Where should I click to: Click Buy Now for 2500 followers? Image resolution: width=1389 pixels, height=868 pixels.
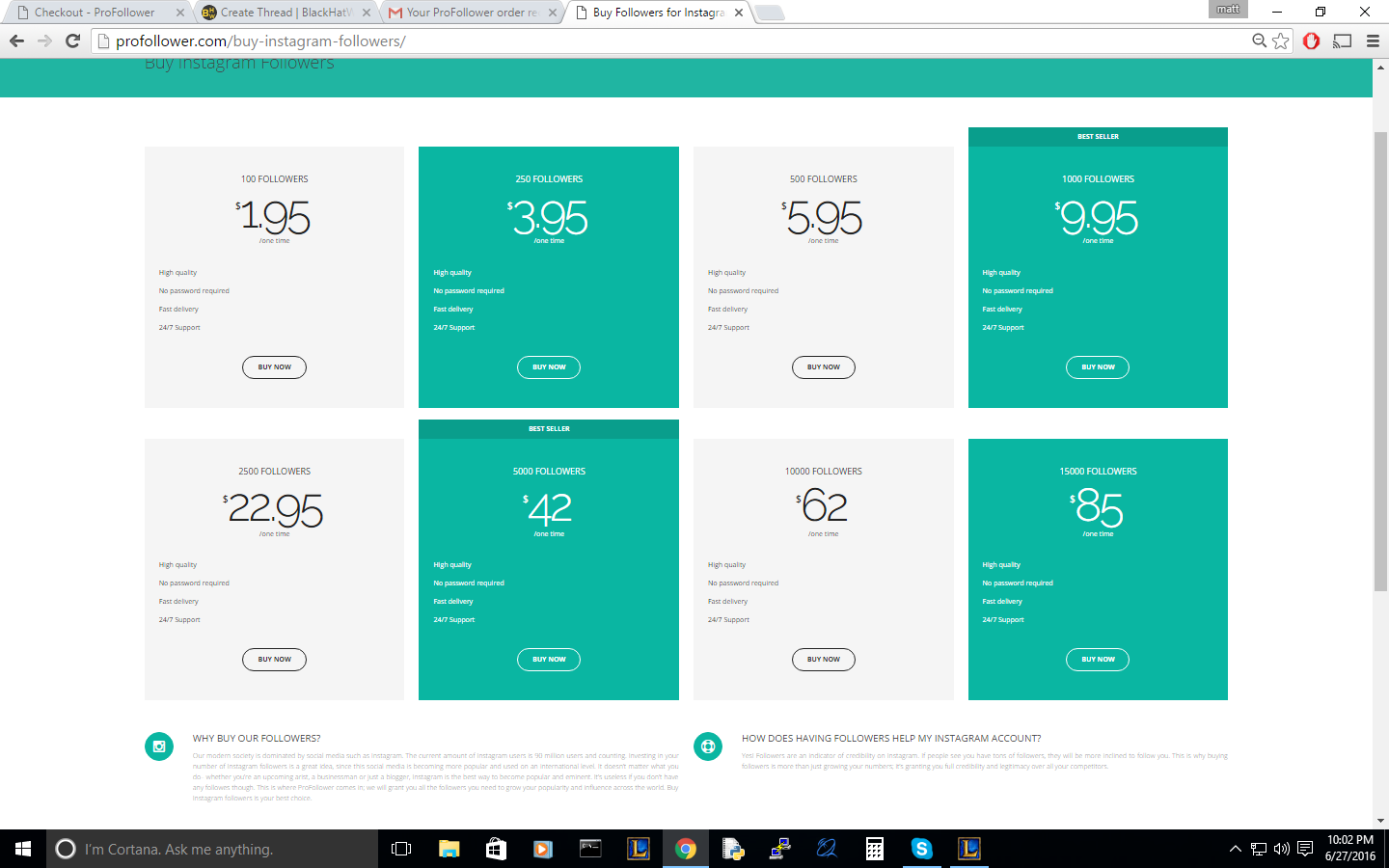click(274, 660)
